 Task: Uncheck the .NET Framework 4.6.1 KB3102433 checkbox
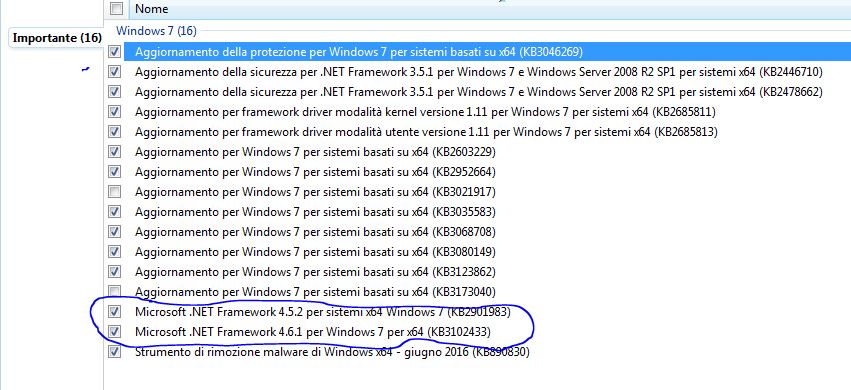[x=115, y=331]
